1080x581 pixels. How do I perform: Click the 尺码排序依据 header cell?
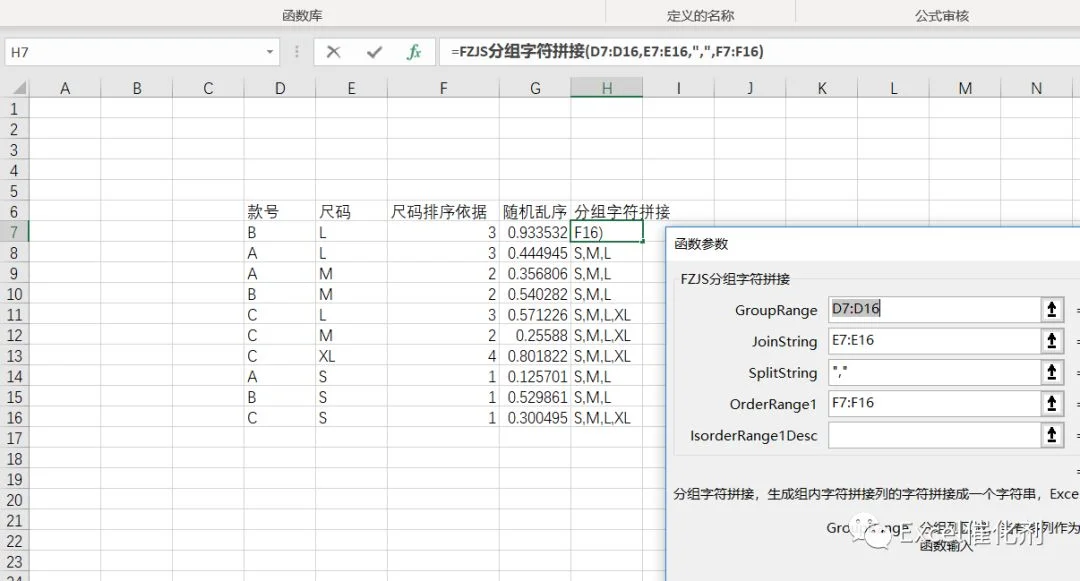[444, 211]
